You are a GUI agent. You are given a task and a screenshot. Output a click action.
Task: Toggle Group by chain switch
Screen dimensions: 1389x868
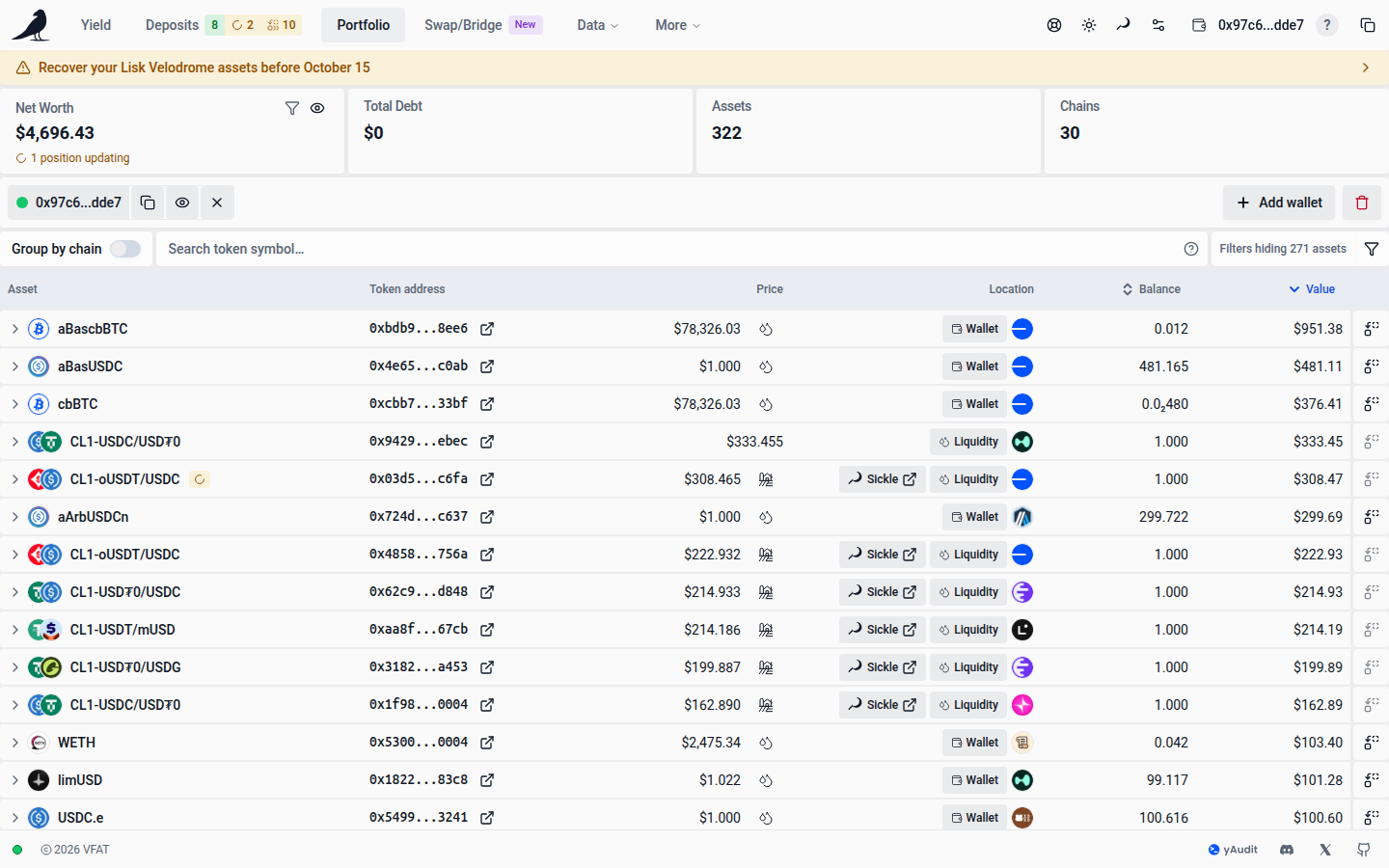pos(125,249)
